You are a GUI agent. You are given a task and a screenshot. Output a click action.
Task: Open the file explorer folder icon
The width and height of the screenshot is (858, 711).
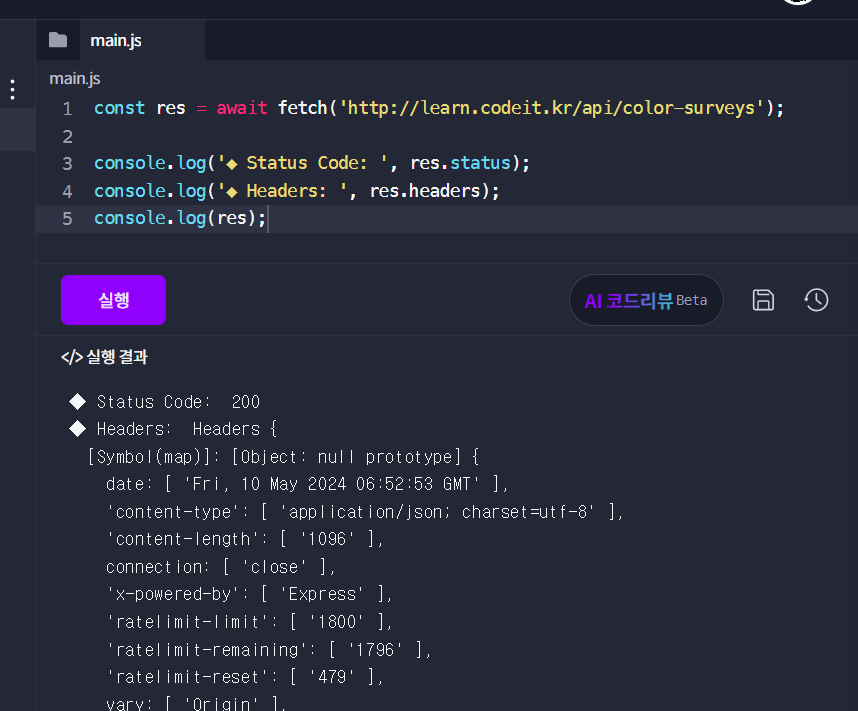[x=57, y=40]
